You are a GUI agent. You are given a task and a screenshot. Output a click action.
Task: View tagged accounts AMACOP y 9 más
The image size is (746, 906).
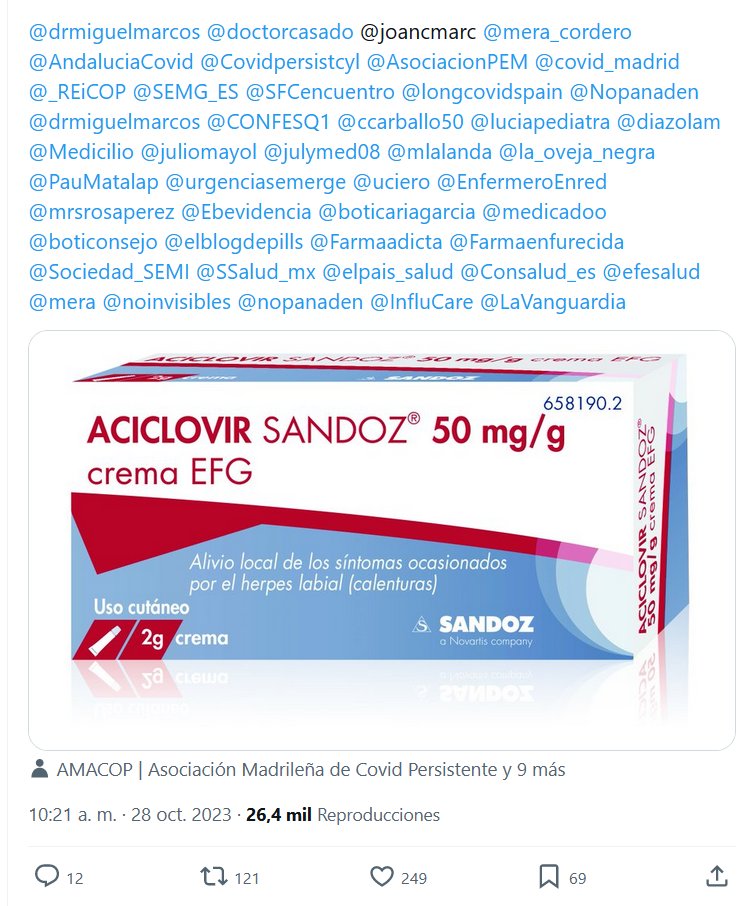(311, 770)
